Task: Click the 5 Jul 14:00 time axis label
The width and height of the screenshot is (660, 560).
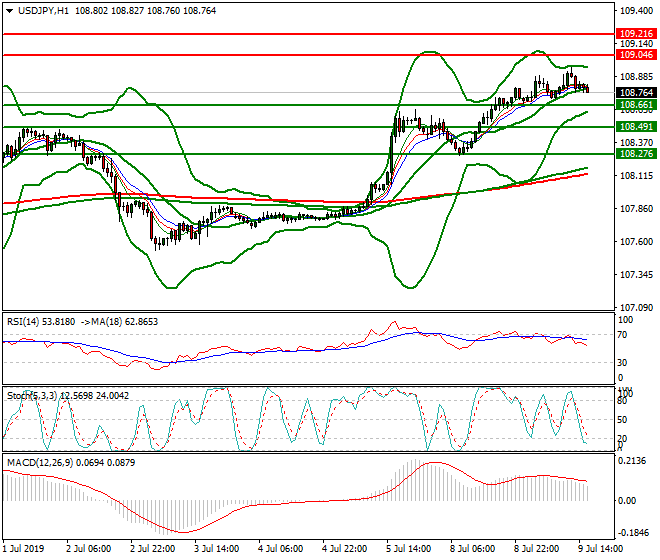Action: click(410, 549)
